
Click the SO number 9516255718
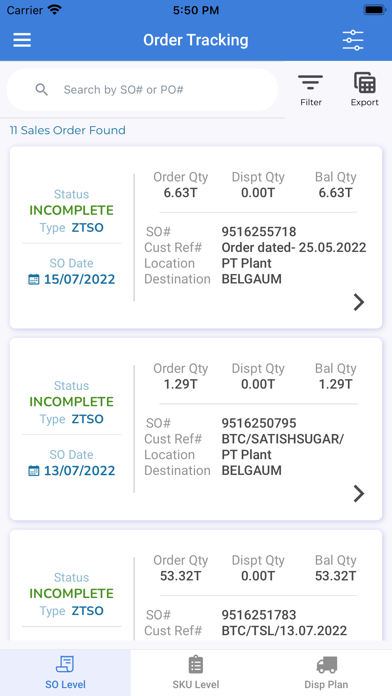click(x=259, y=232)
